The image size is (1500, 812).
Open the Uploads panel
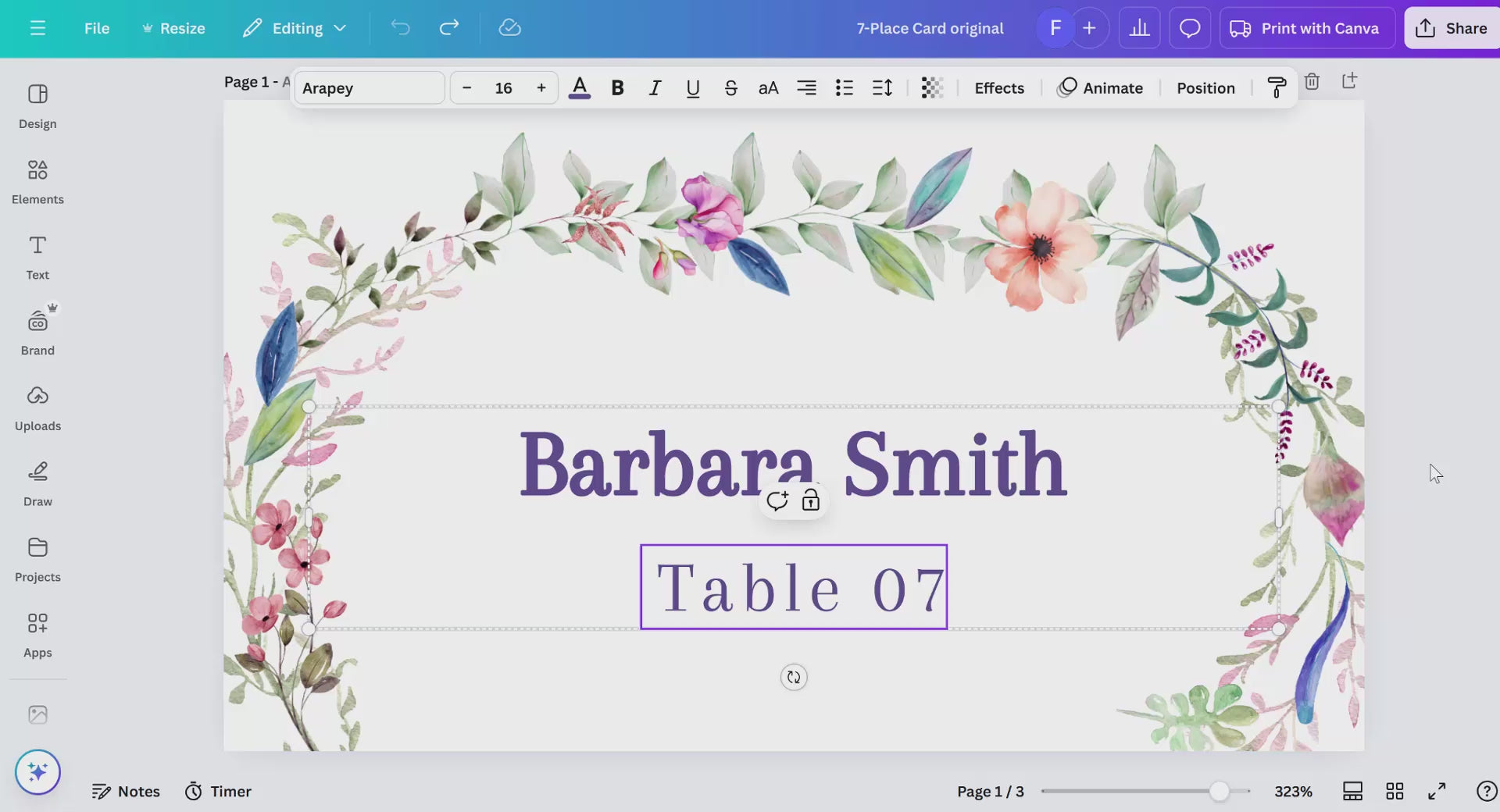[x=37, y=408]
